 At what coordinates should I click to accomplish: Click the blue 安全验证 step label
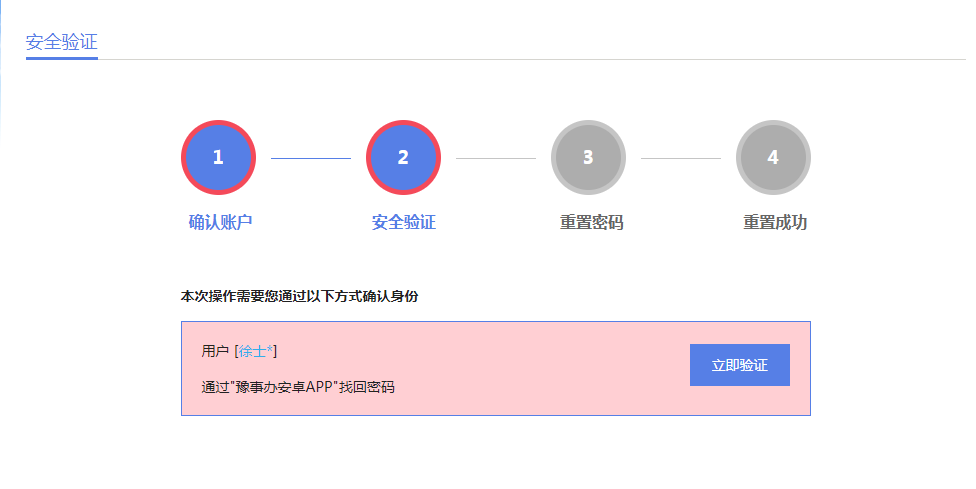404,222
